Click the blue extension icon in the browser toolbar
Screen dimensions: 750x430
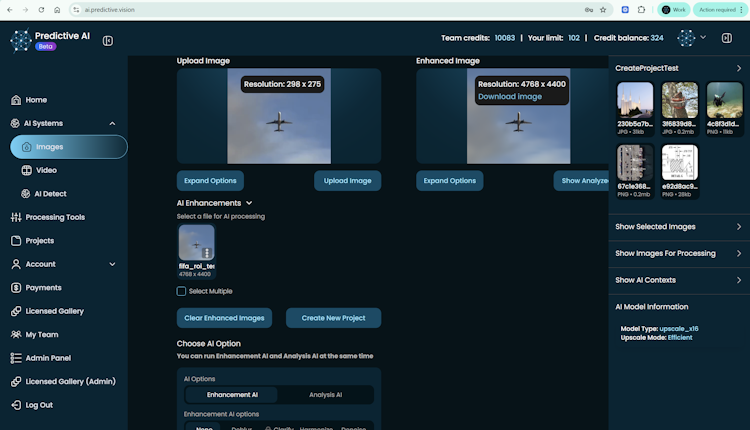pos(625,10)
